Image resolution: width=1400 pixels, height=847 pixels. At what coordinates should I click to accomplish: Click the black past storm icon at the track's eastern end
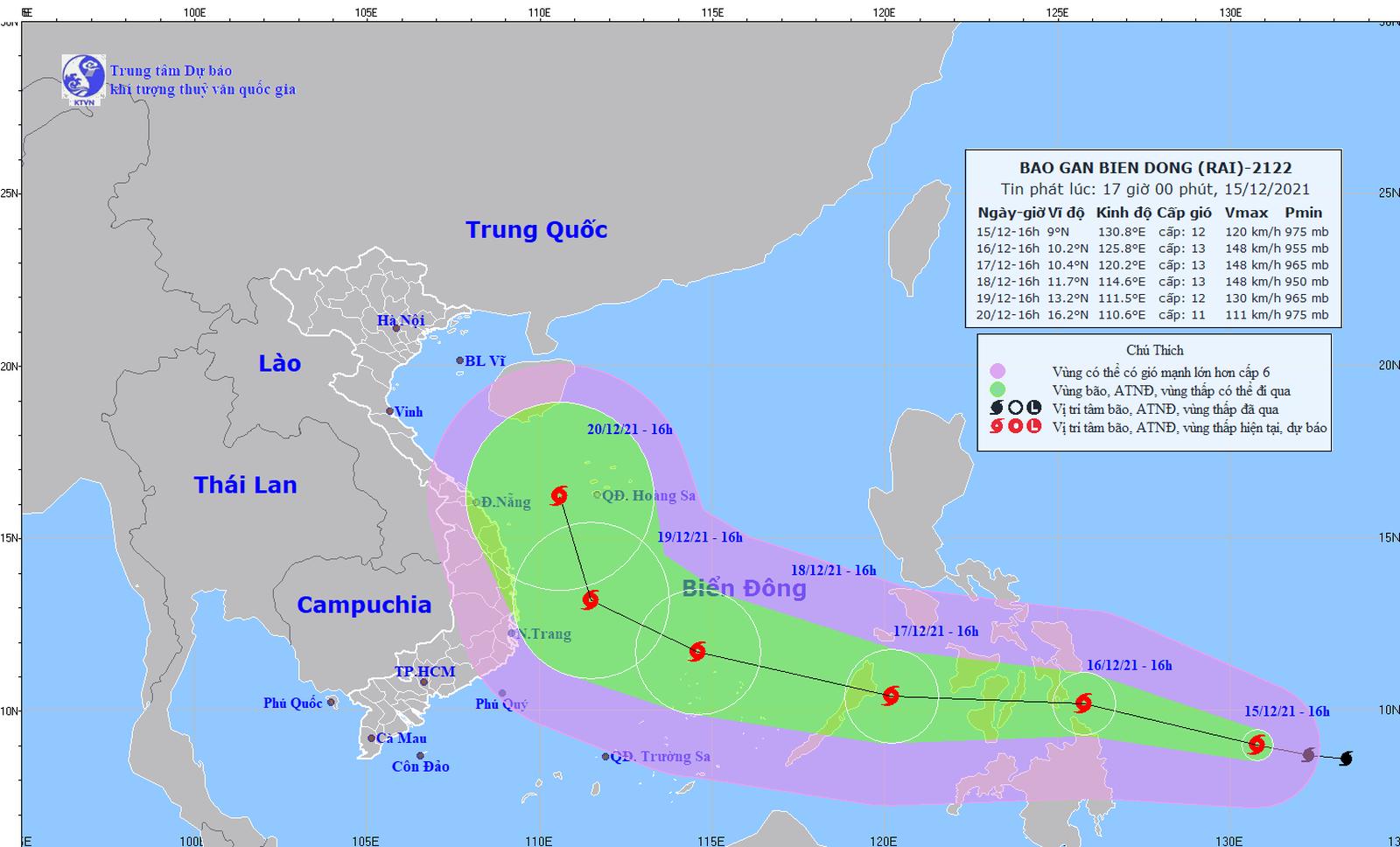point(1345,758)
